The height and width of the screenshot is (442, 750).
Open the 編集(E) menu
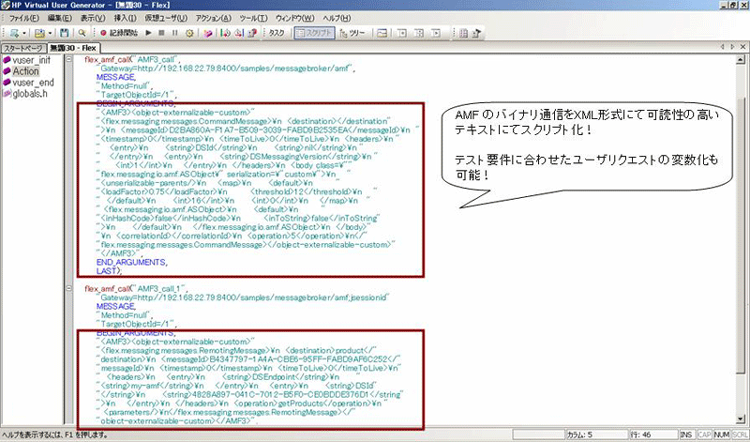[59, 18]
